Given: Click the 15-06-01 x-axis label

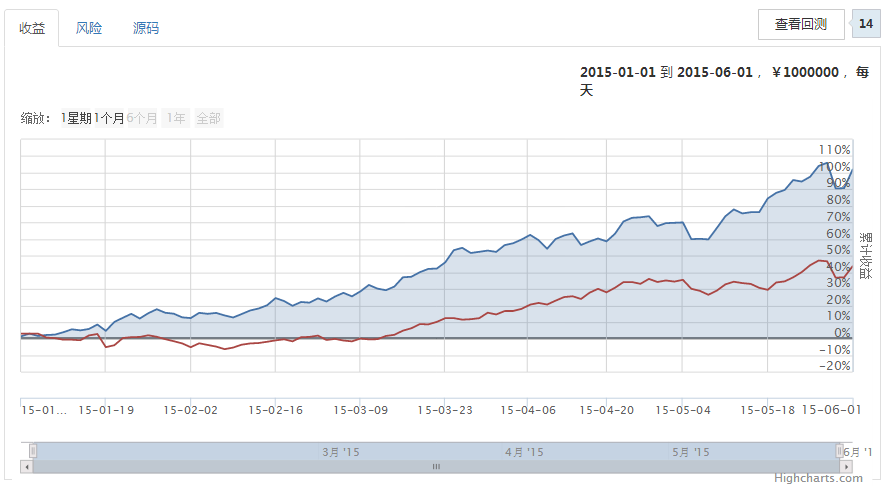Looking at the screenshot, I should point(832,410).
